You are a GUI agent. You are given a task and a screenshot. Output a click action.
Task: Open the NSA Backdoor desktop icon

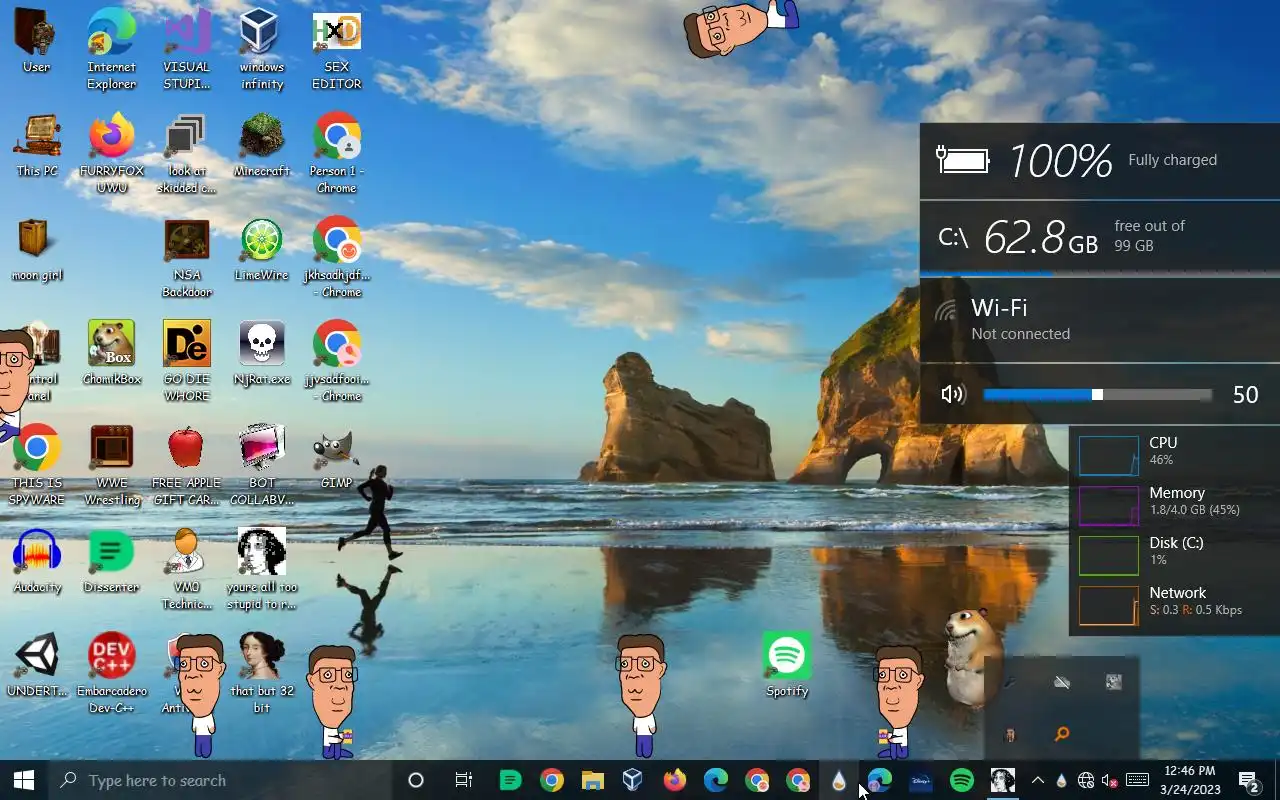point(187,257)
